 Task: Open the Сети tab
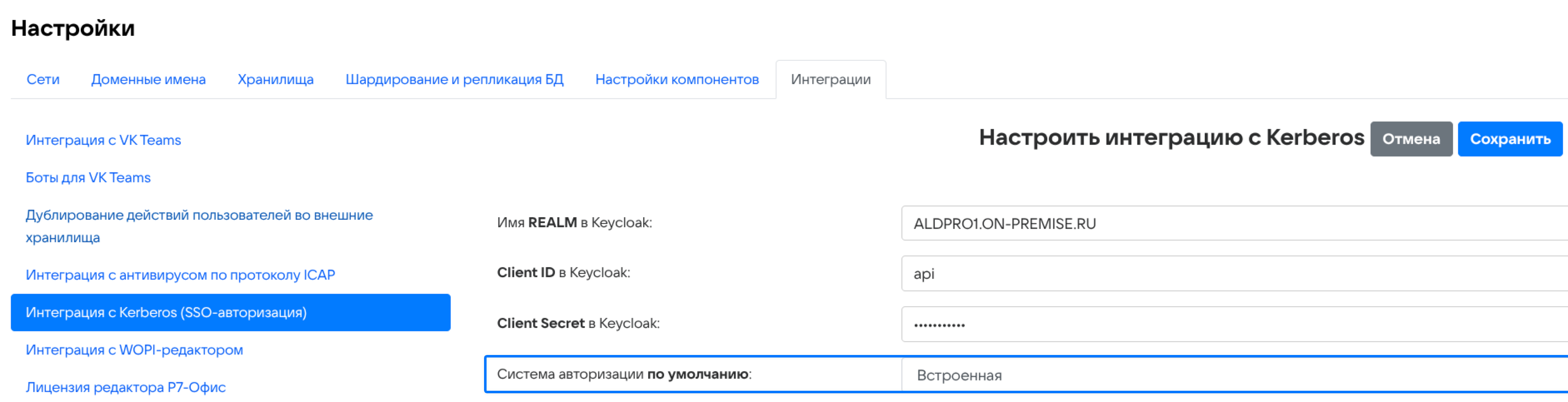(x=42, y=79)
